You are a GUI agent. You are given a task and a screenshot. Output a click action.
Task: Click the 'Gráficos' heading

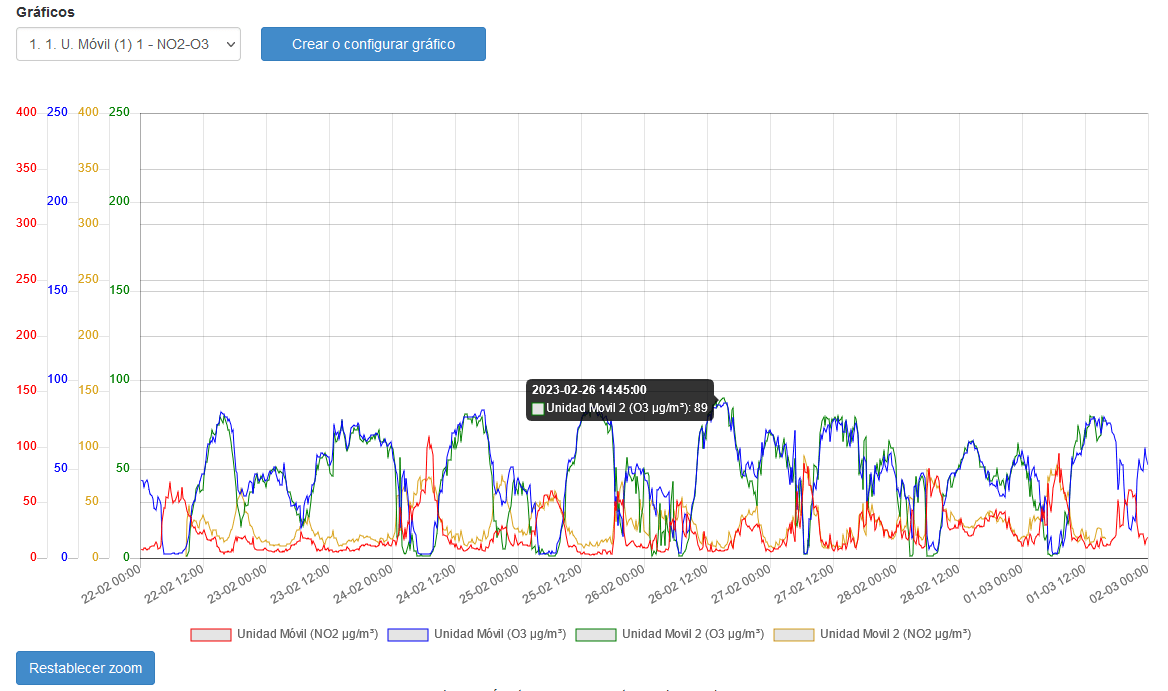pyautogui.click(x=45, y=12)
